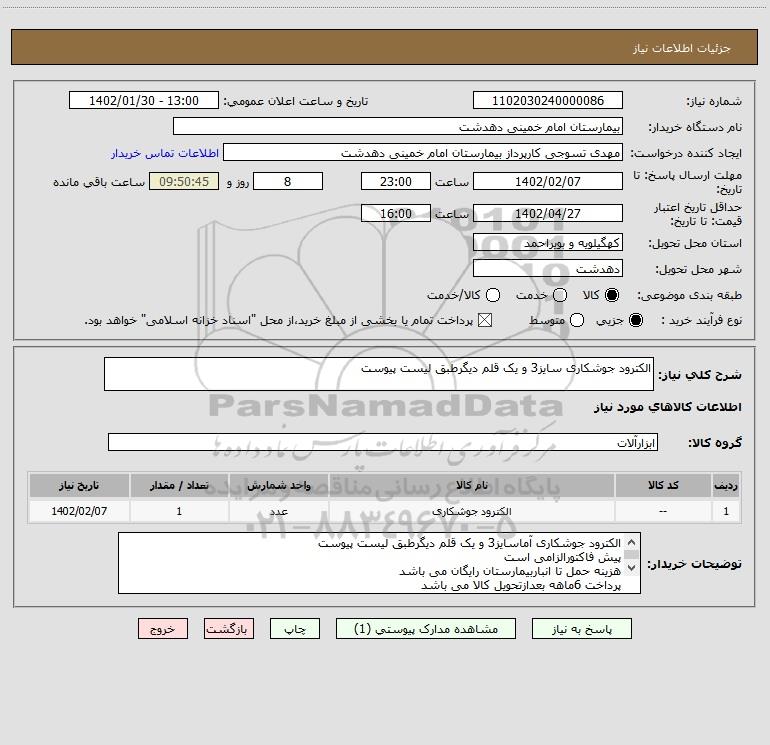Open اطلاعات تماس خریدار link
Image resolution: width=770 pixels, height=745 pixels.
point(165,153)
